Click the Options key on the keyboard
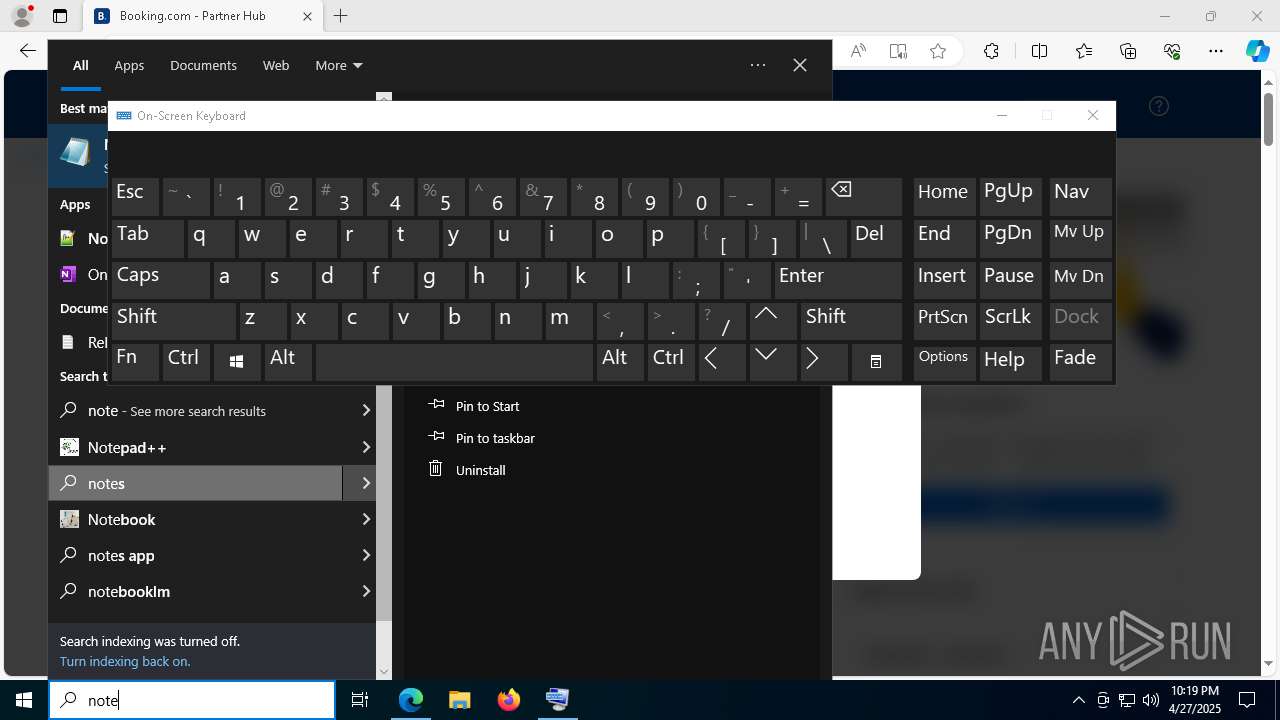 pos(944,362)
